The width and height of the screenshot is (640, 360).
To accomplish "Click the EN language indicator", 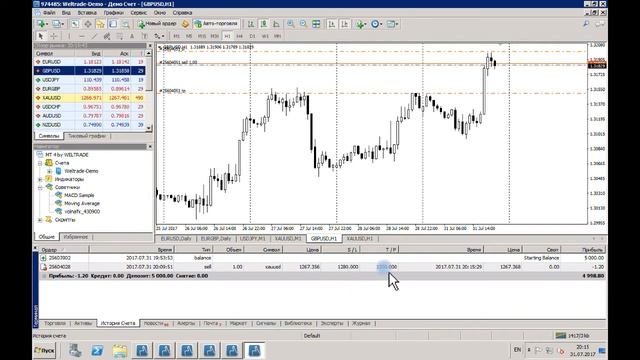I will [x=517, y=350].
